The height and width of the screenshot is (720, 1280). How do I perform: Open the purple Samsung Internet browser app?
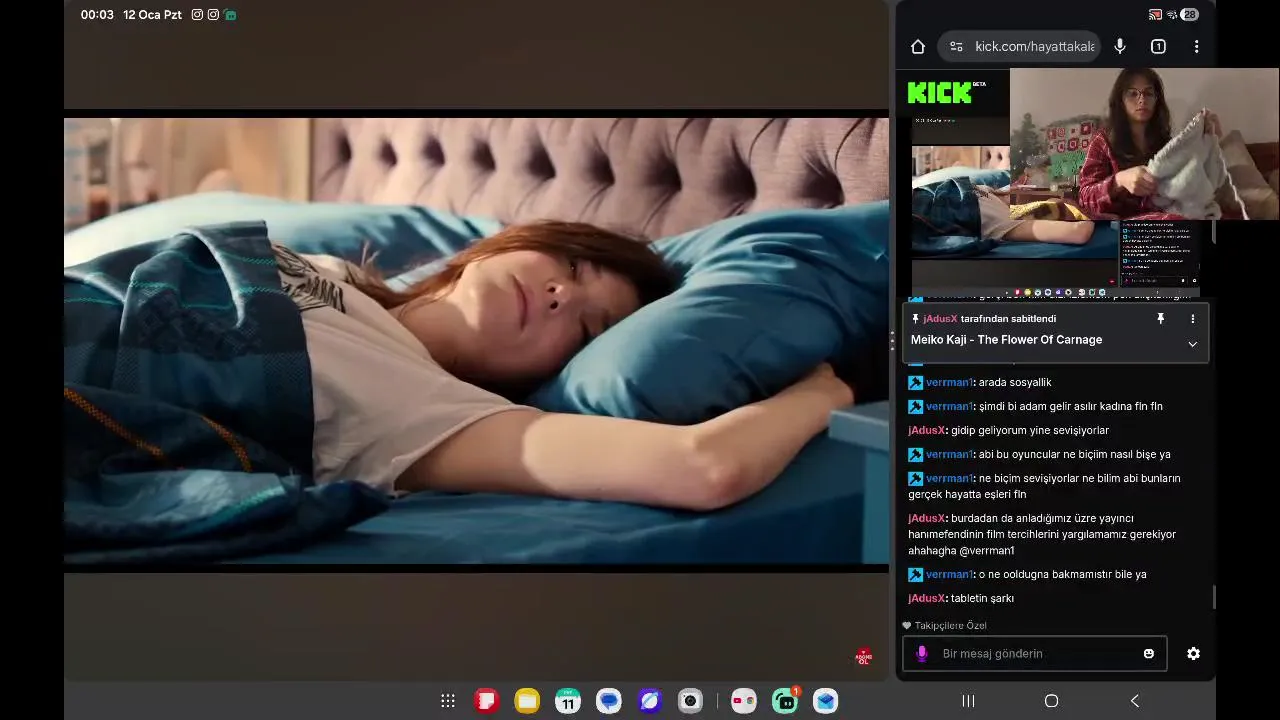[649, 701]
